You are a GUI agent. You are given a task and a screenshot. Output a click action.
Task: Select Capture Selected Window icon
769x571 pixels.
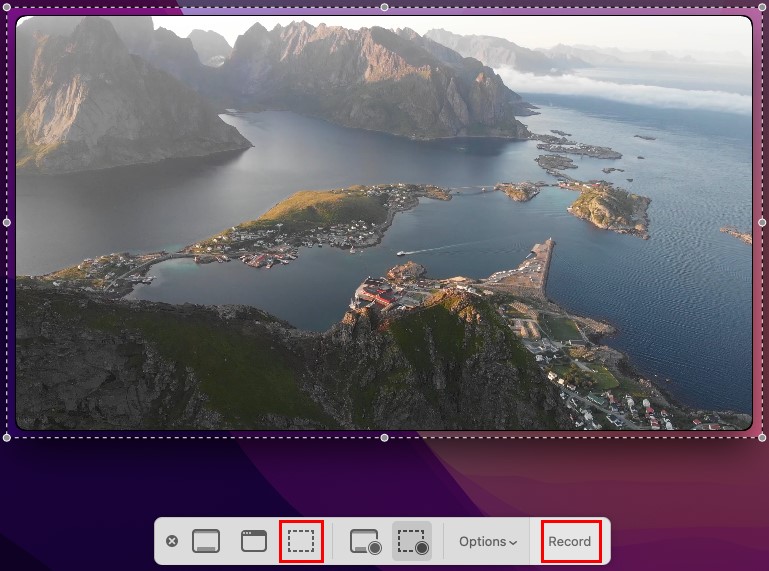(254, 541)
